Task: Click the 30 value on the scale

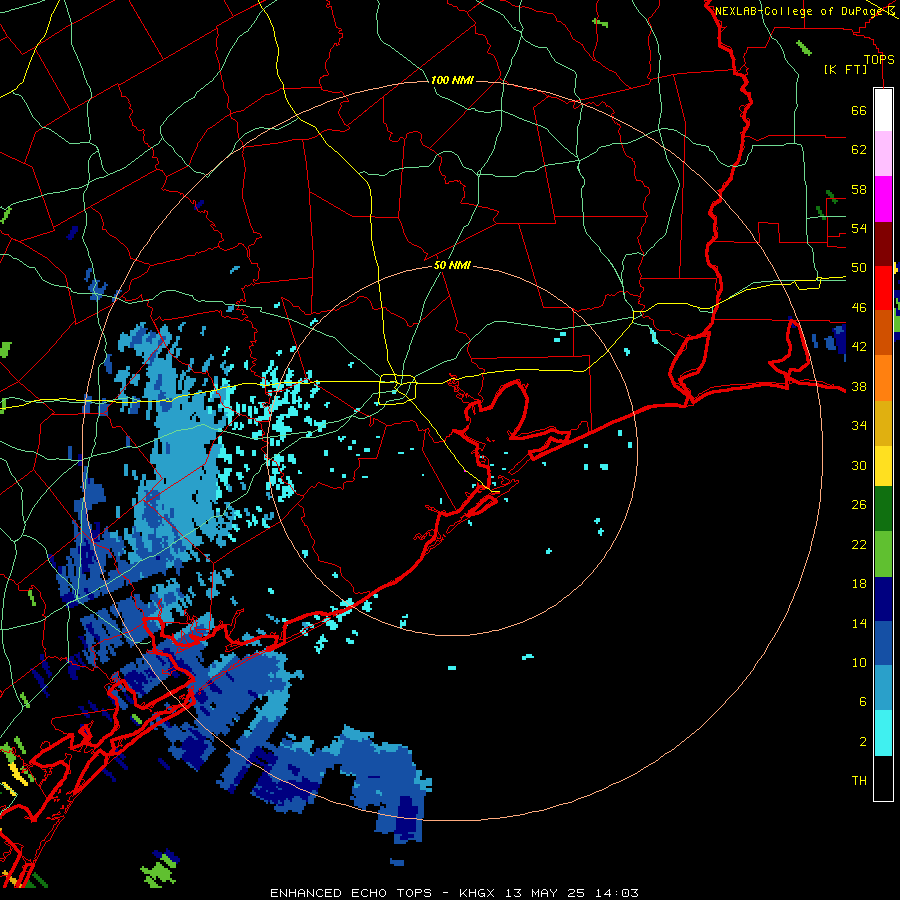Action: pos(859,465)
